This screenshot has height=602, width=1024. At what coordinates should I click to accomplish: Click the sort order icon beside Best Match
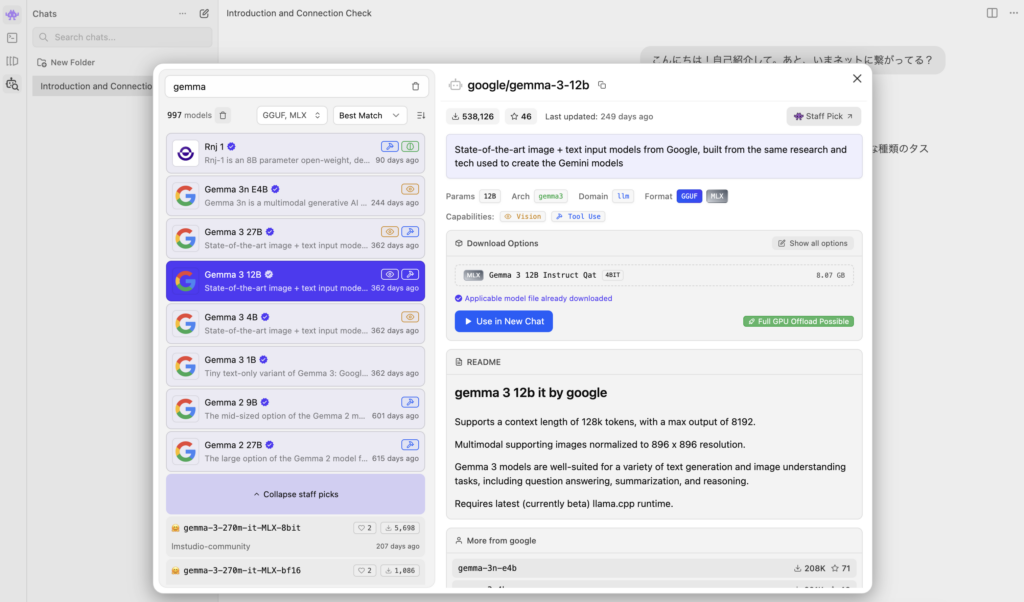point(421,116)
